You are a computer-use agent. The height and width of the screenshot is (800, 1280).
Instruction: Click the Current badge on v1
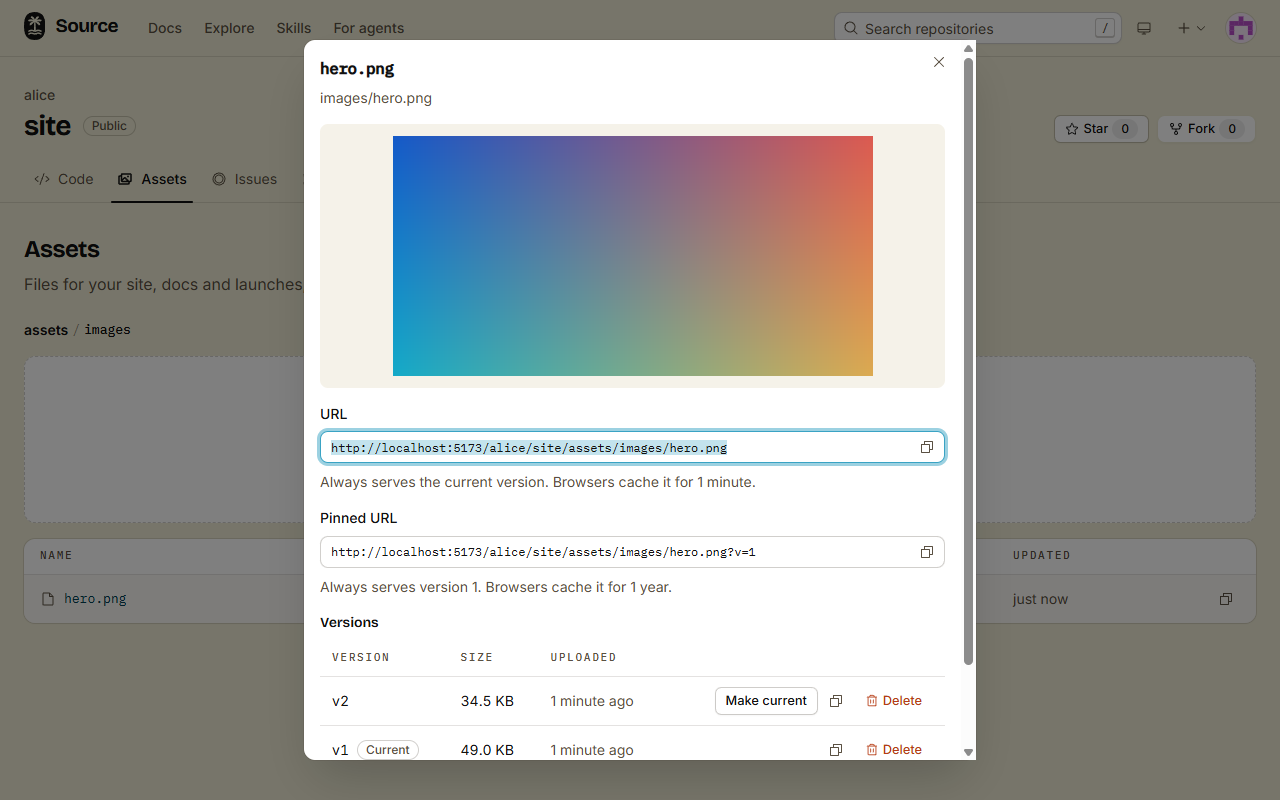click(388, 750)
